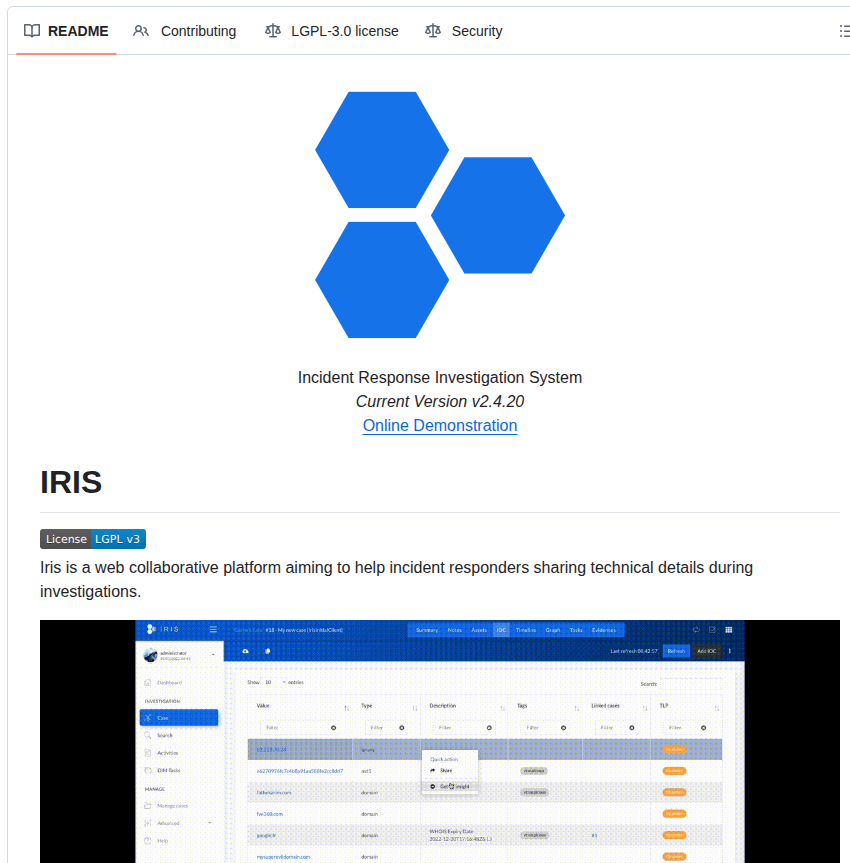Click Manage cases in the sidebar
This screenshot has height=863, width=850.
[173, 806]
